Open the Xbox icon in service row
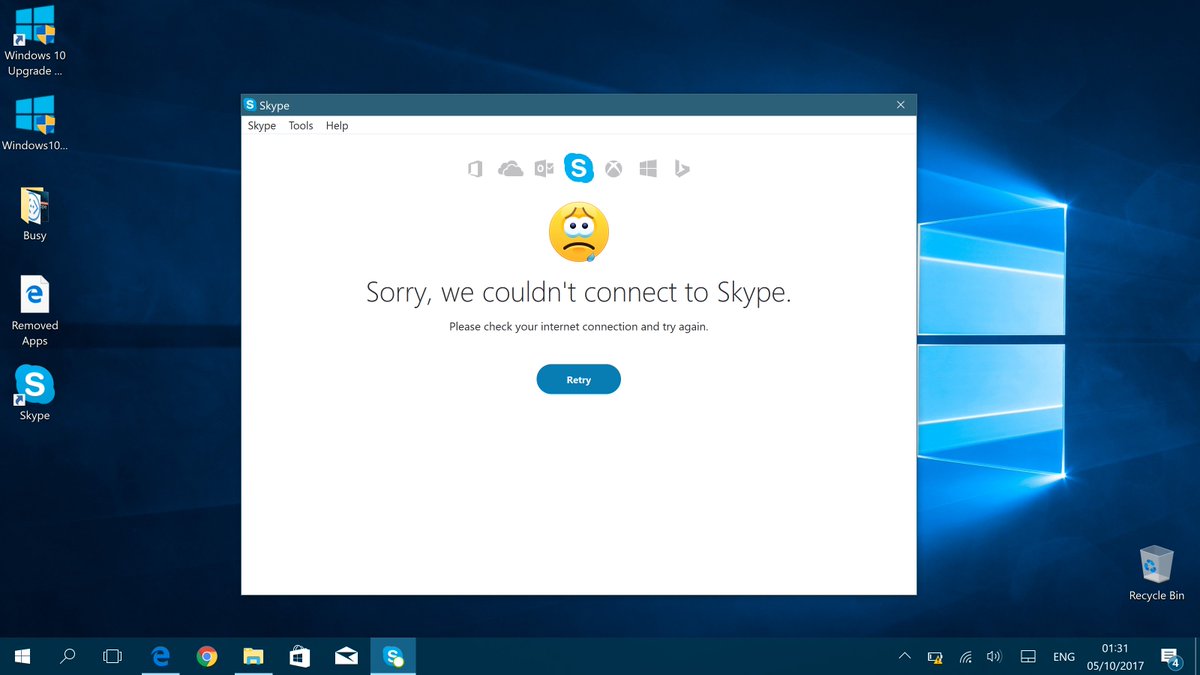 (613, 169)
